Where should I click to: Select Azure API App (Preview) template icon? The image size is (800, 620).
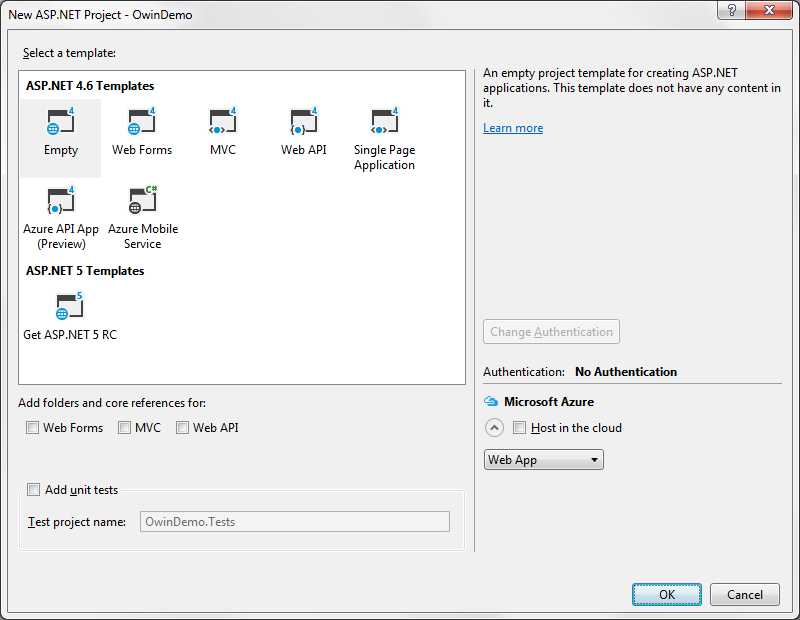pyautogui.click(x=61, y=200)
